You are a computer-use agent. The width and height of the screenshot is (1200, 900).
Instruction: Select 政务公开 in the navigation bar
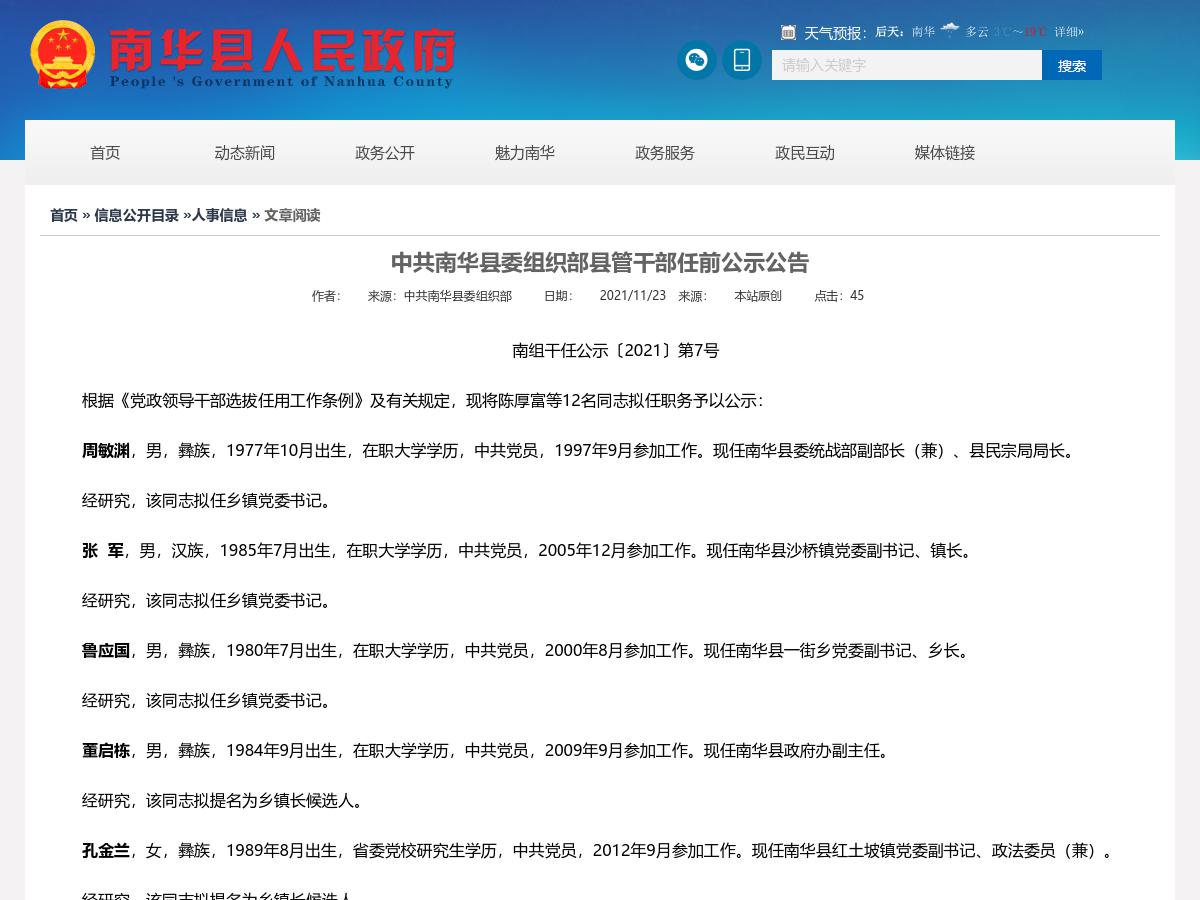(x=384, y=153)
